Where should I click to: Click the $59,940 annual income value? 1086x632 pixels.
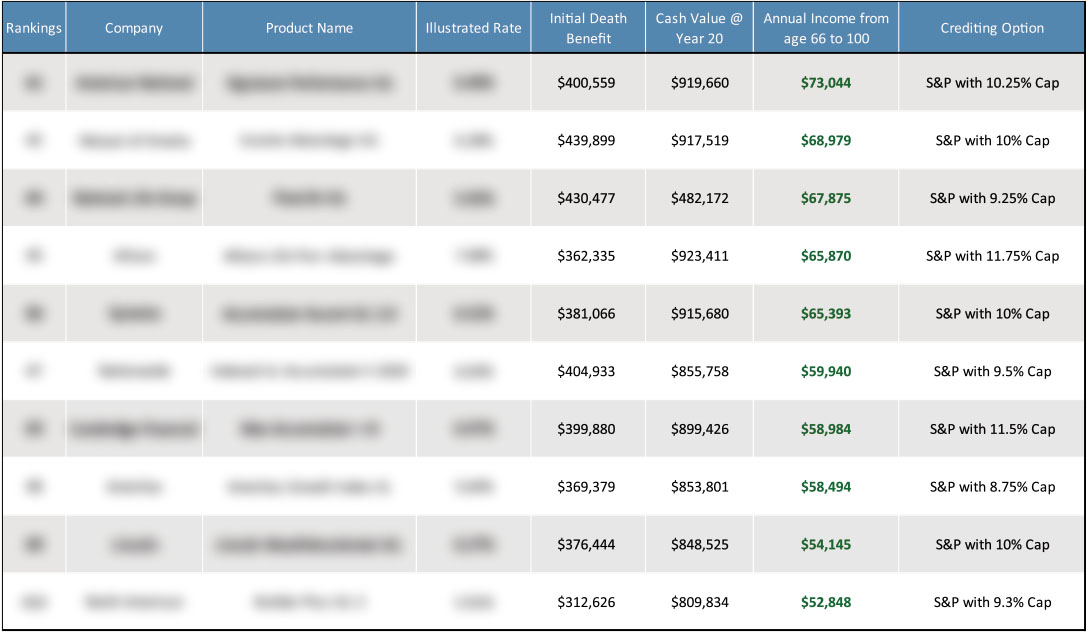[825, 370]
